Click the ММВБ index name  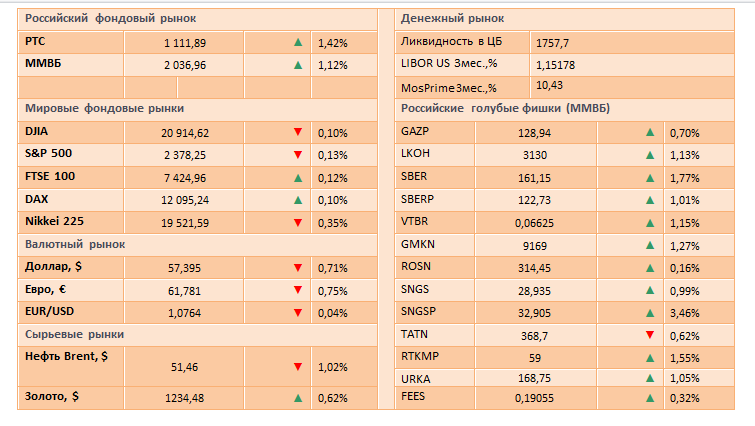[x=43, y=65]
